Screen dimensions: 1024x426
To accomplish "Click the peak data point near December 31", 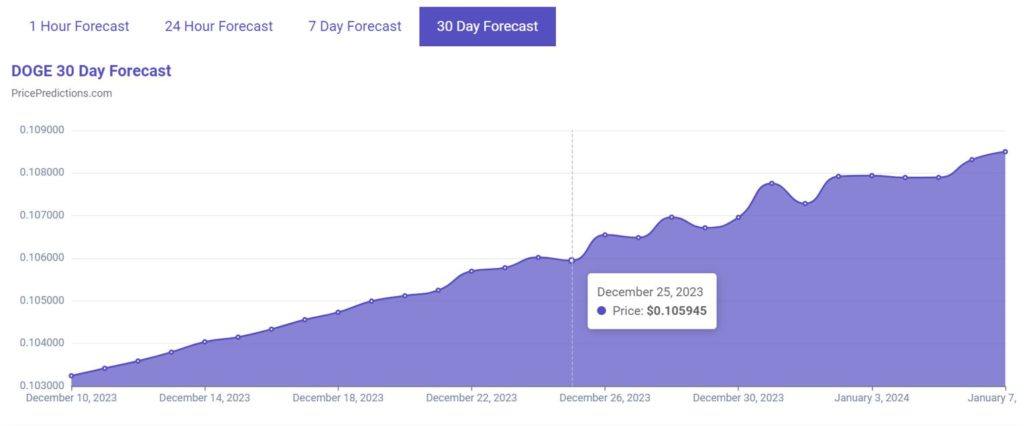I will coord(772,183).
